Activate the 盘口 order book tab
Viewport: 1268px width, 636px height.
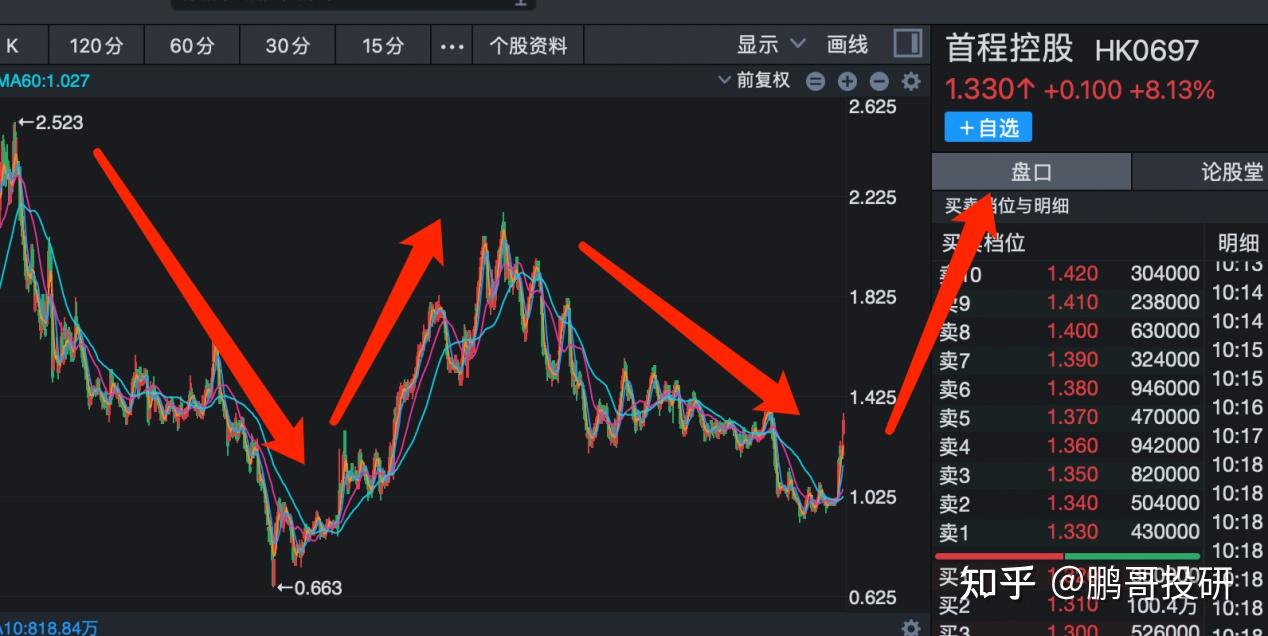pyautogui.click(x=1029, y=171)
